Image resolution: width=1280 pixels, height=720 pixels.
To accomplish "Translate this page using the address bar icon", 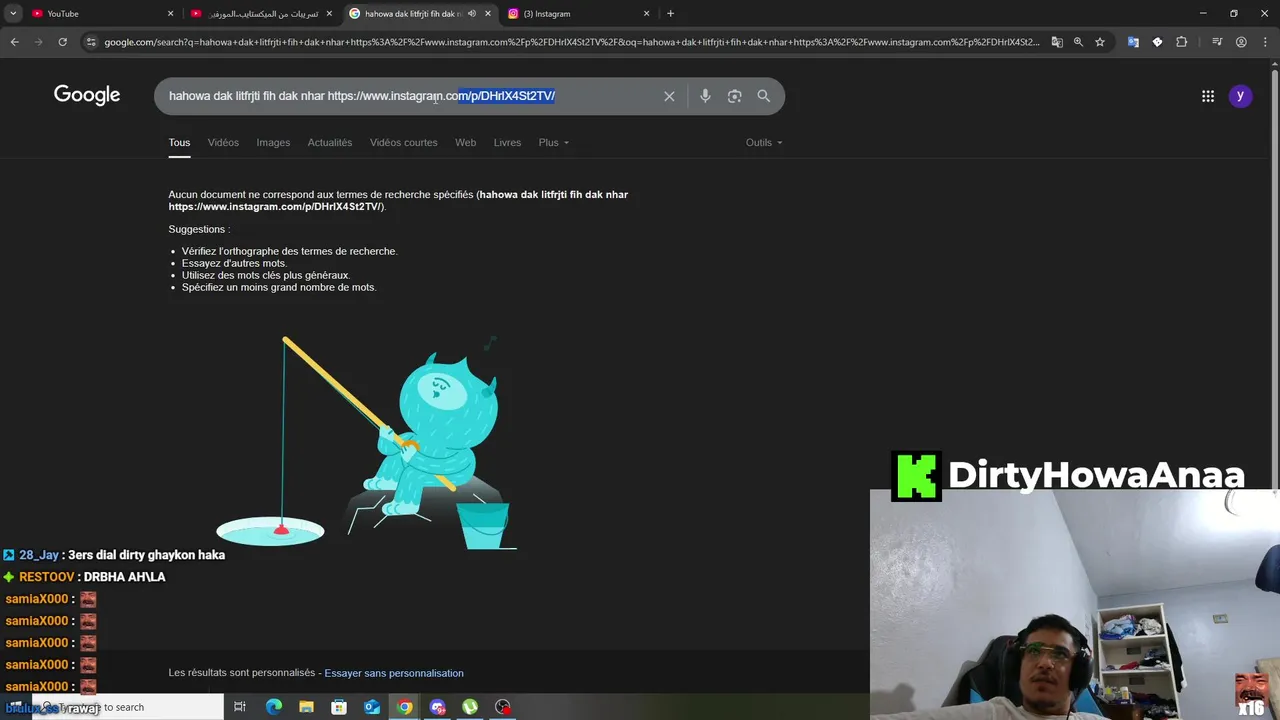I will (1057, 42).
